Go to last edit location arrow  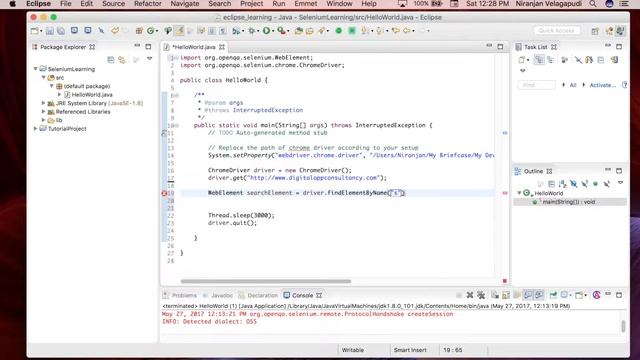click(x=395, y=31)
